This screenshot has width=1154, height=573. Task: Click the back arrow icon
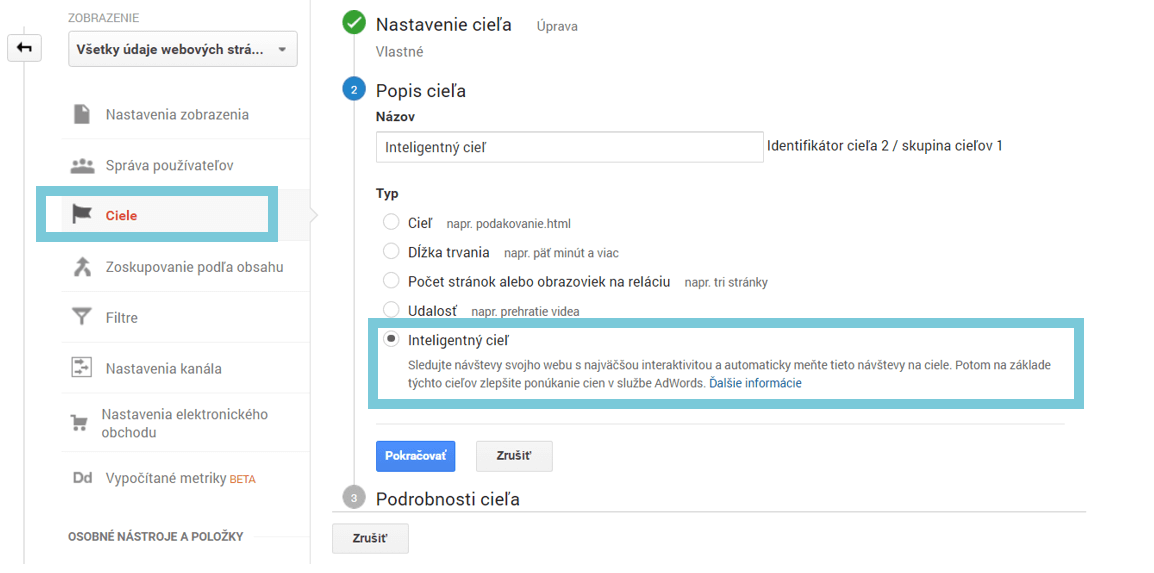(x=24, y=48)
